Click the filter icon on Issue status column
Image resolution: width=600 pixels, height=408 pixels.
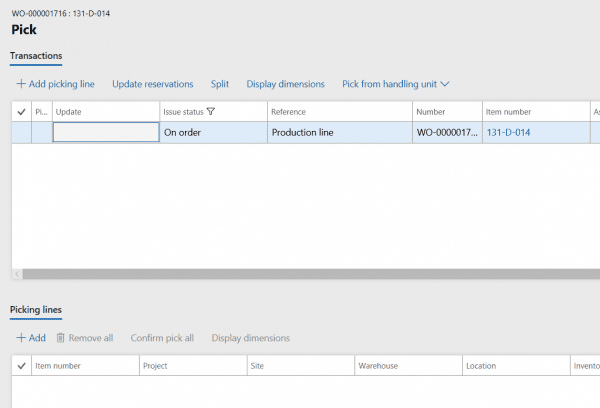[x=211, y=112]
